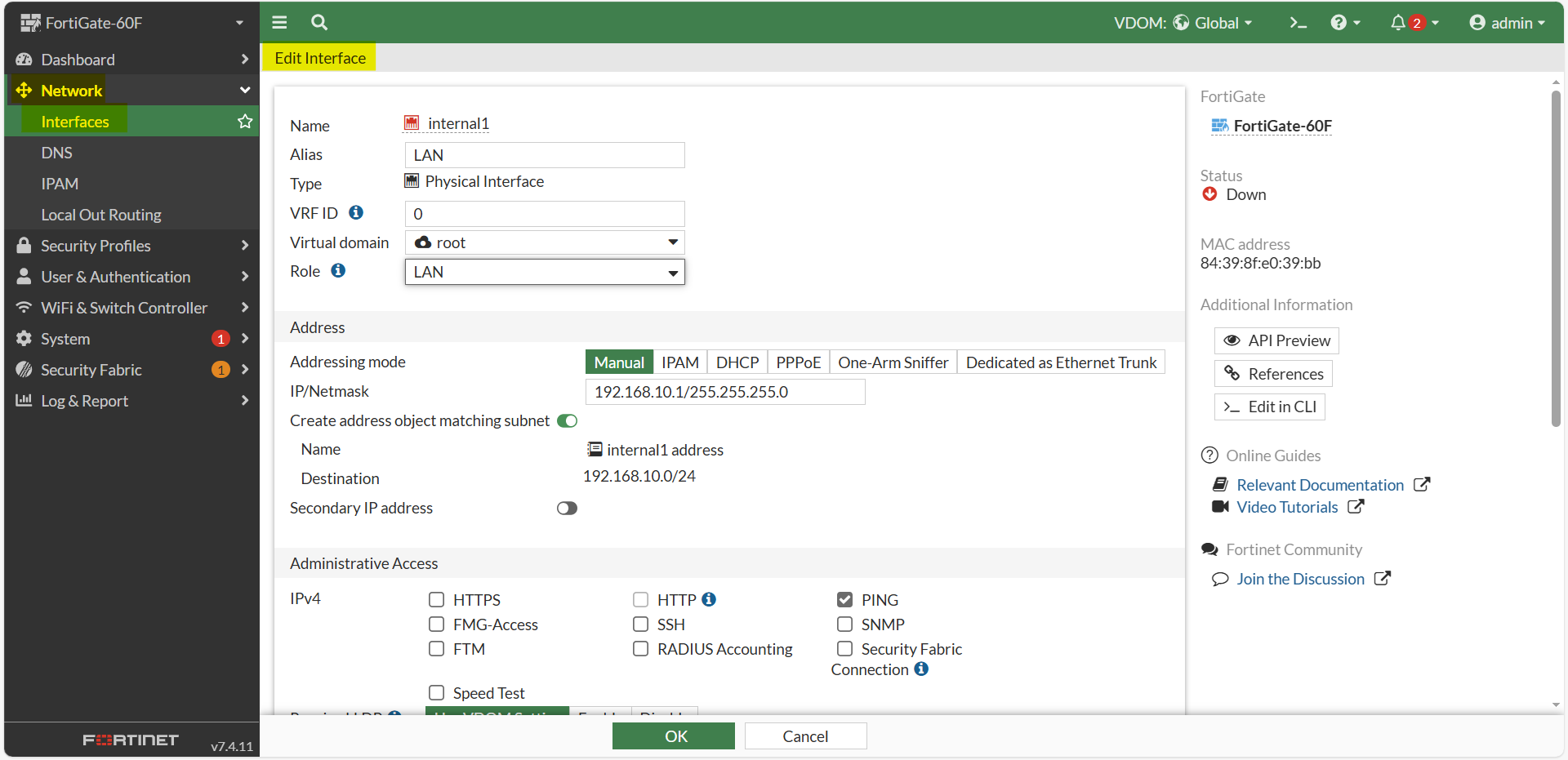1568x760 pixels.
Task: Check the FTM access checkbox
Action: coord(437,649)
